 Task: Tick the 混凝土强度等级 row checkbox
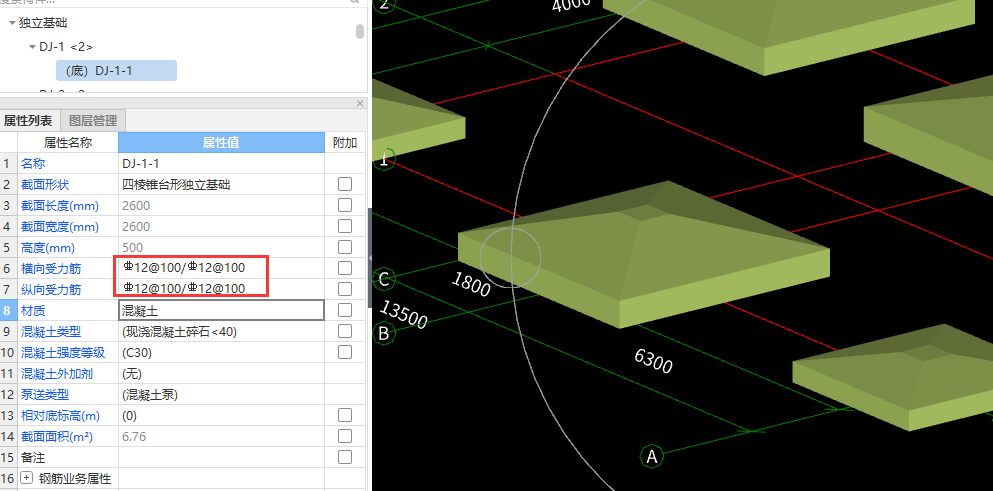pyautogui.click(x=345, y=352)
